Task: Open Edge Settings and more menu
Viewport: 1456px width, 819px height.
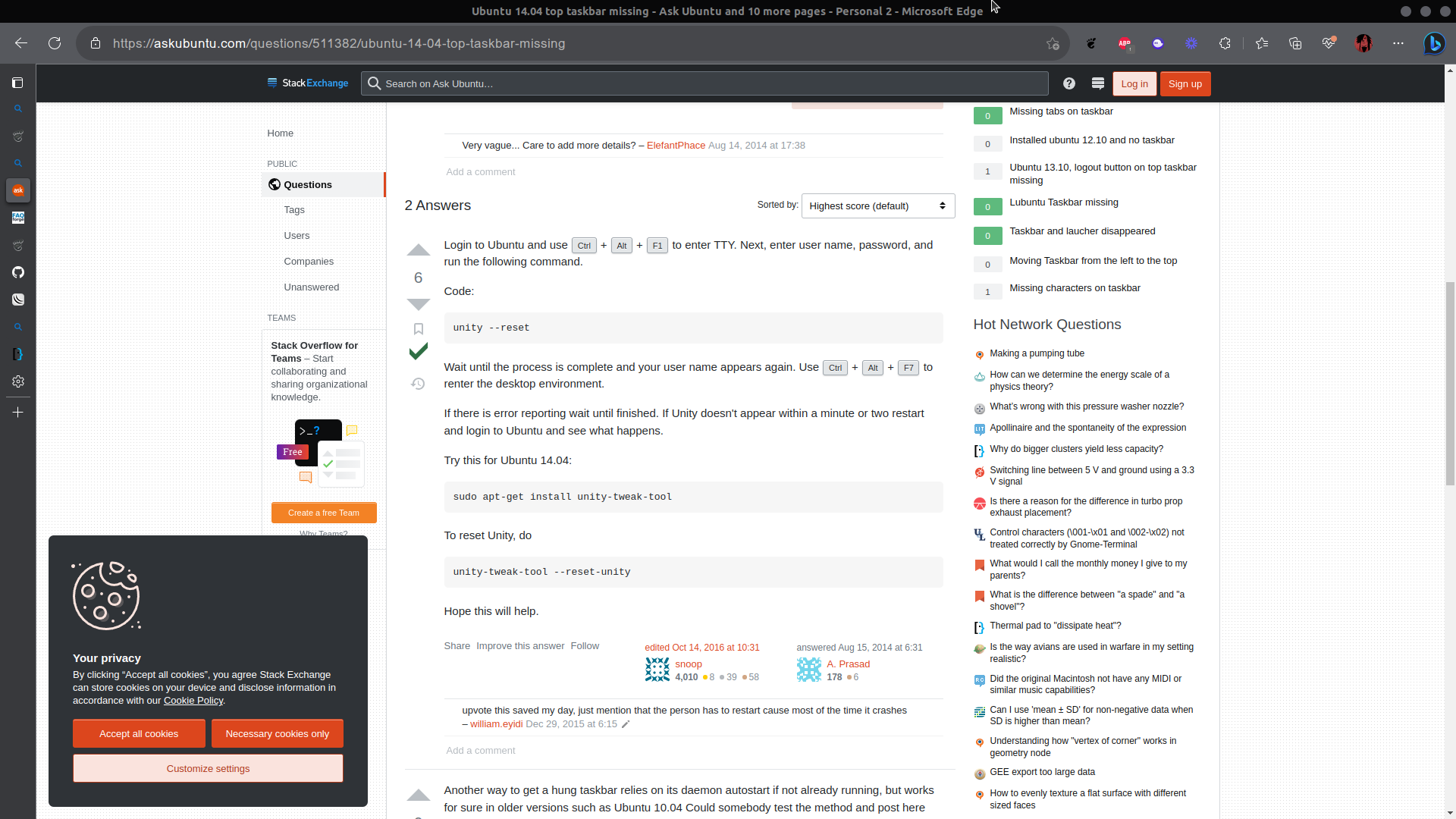Action: 1398,43
